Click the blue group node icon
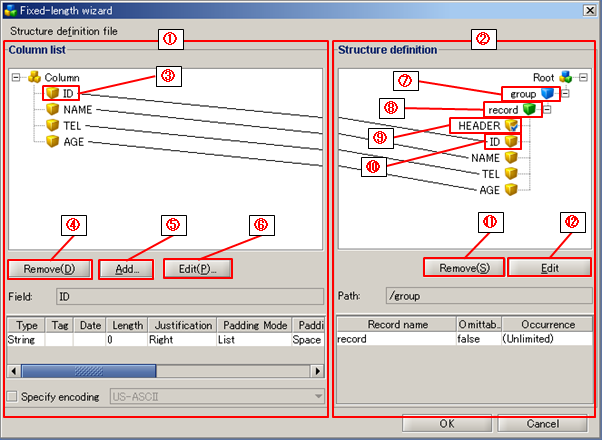 coord(548,93)
